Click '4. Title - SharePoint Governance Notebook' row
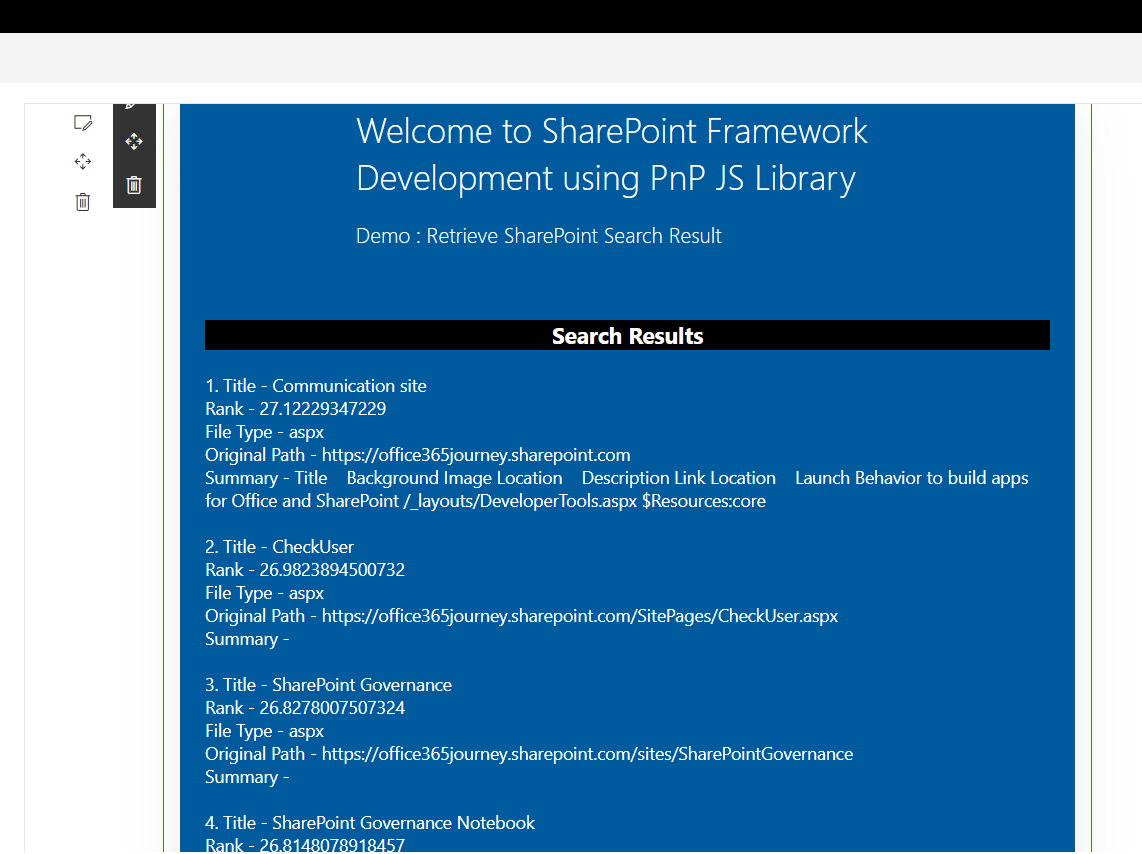The image size is (1142, 854). coord(370,823)
